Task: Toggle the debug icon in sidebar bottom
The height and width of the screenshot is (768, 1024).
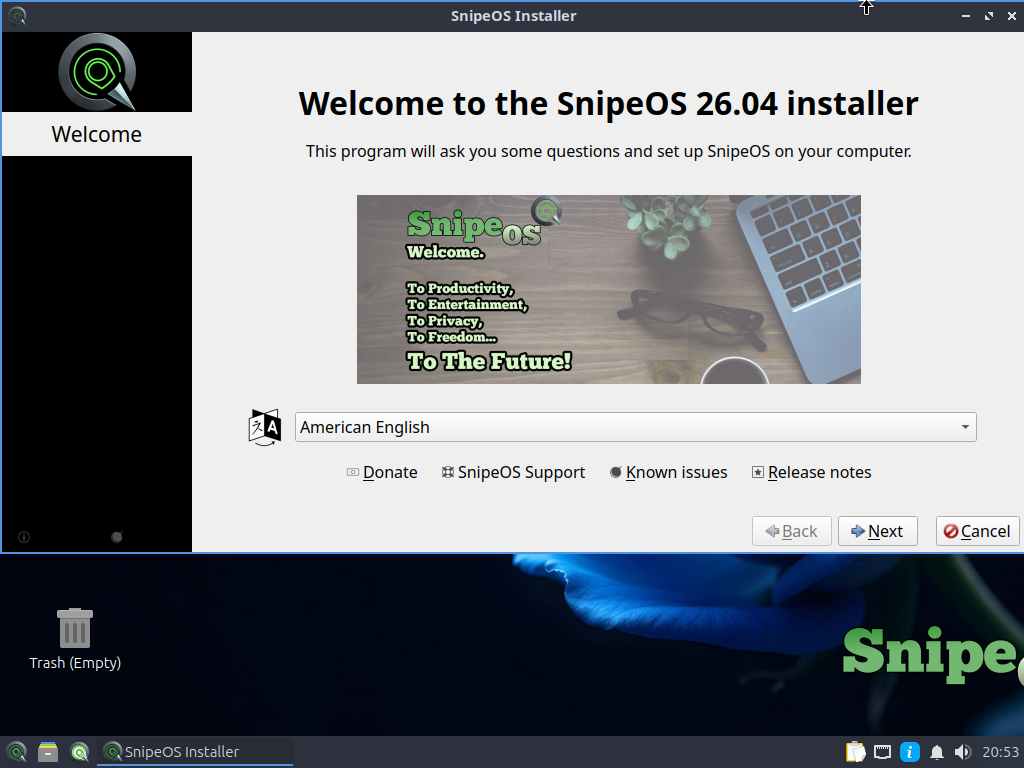Action: click(x=117, y=537)
